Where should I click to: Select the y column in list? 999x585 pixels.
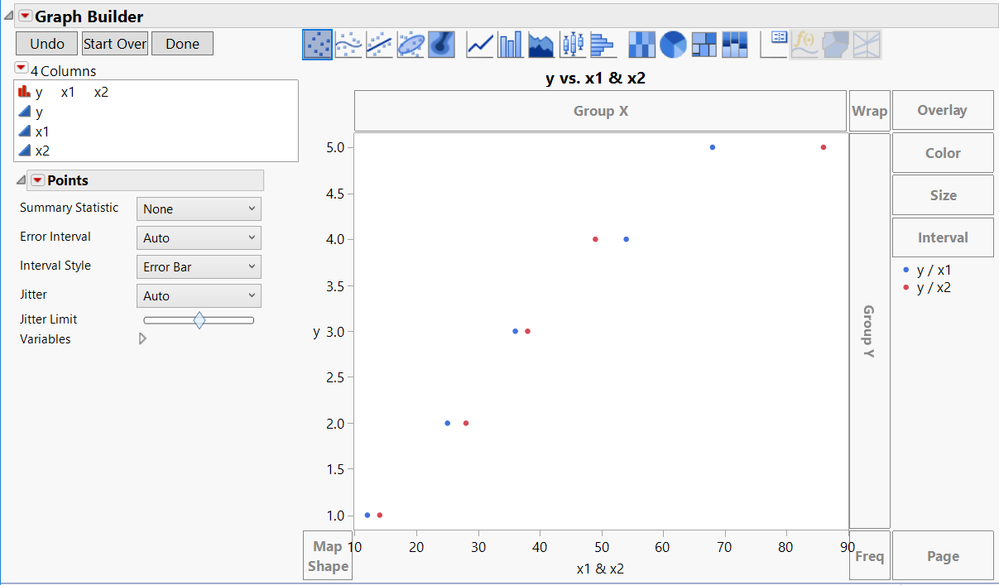tap(156, 112)
